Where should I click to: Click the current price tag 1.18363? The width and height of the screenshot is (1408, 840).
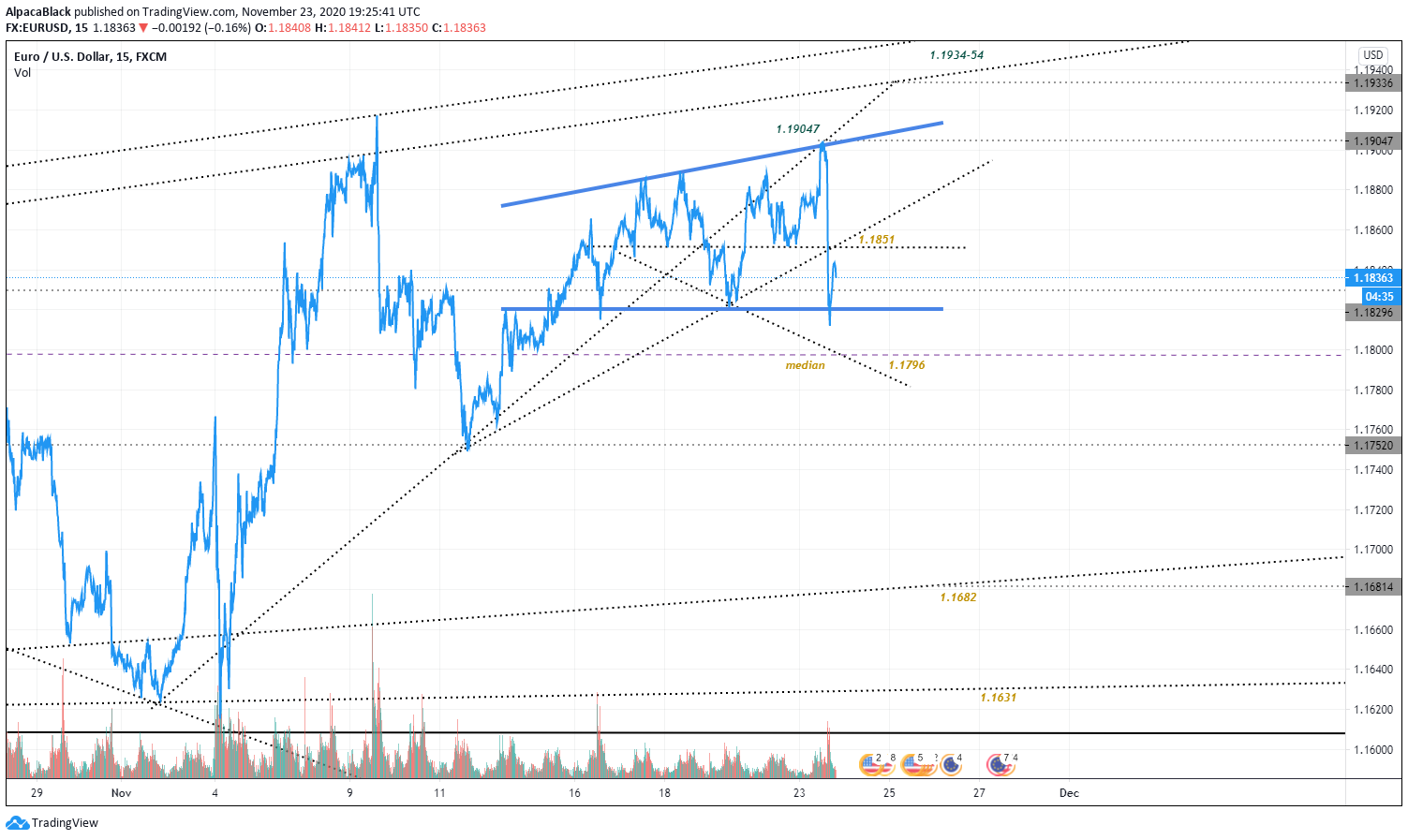click(1373, 278)
